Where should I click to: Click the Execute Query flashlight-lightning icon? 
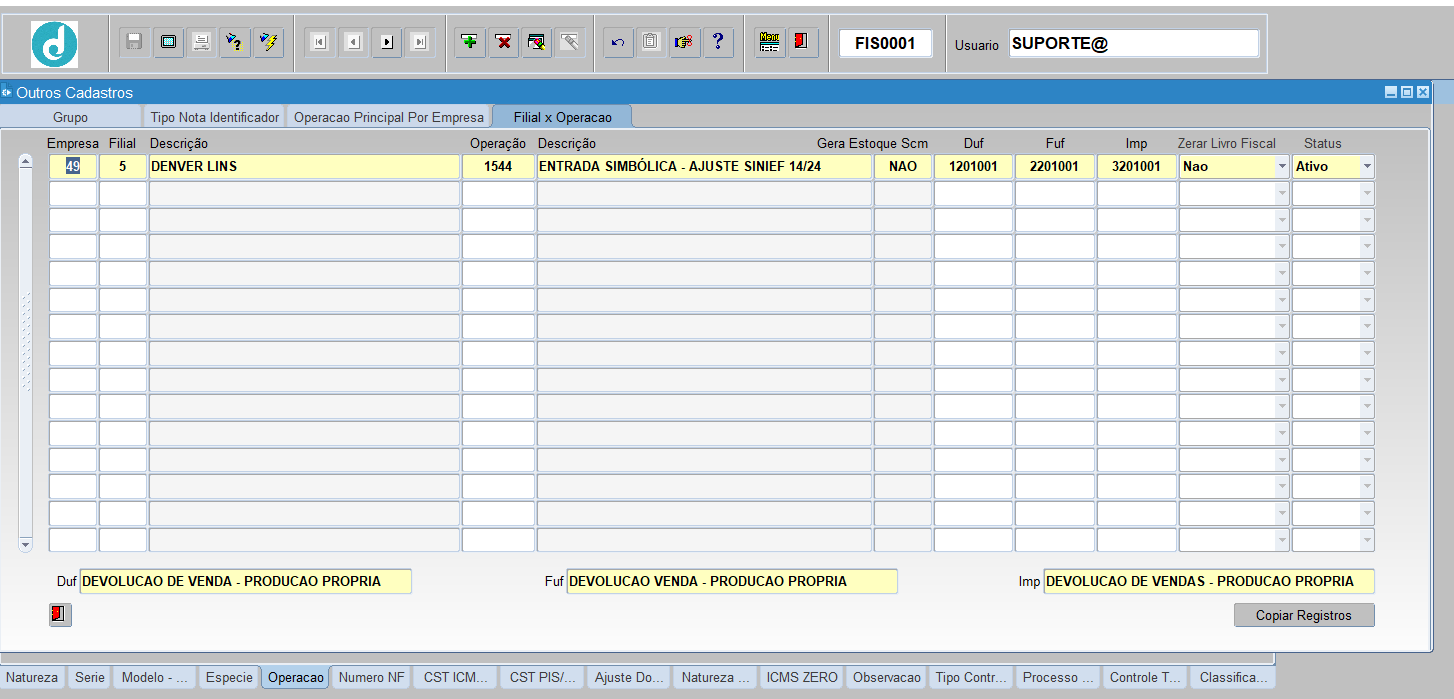pyautogui.click(x=269, y=42)
